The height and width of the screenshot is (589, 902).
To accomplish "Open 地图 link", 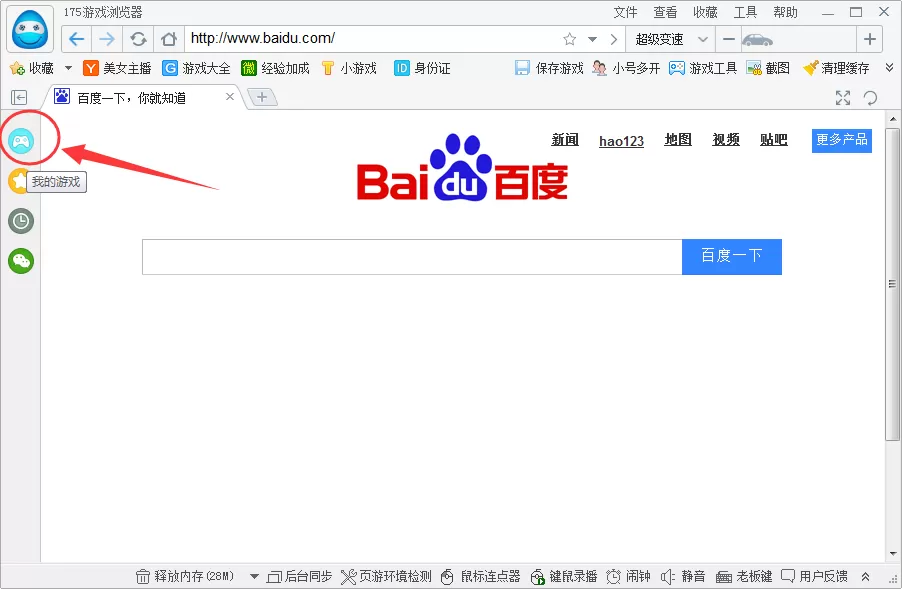I will tap(678, 140).
